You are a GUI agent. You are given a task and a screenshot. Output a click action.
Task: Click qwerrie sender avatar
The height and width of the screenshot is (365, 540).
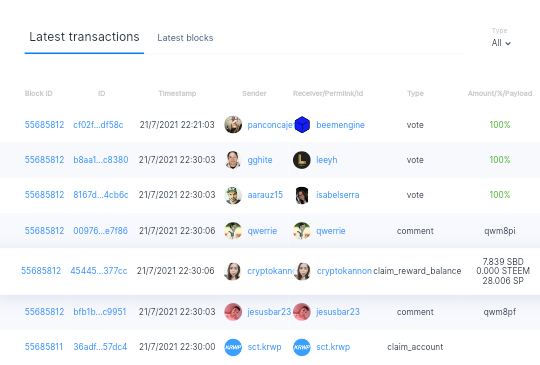[233, 231]
